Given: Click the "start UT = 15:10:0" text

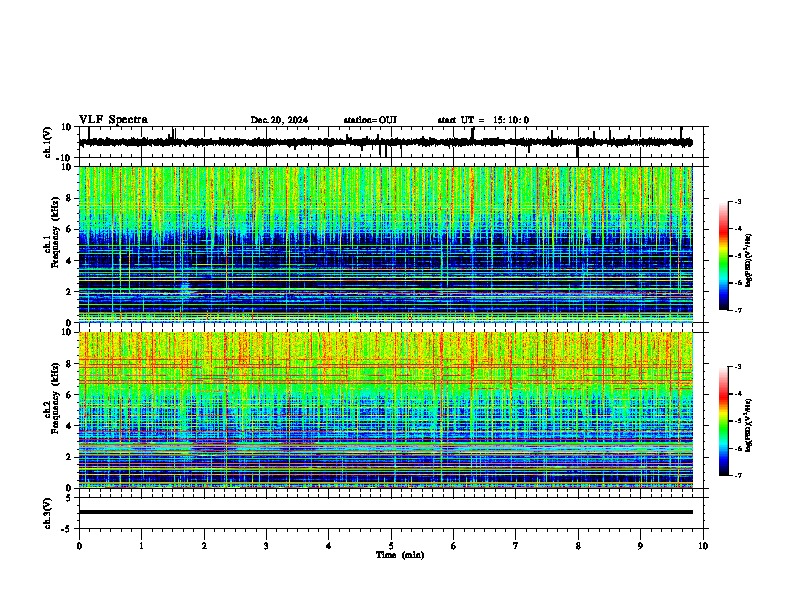Looking at the screenshot, I should click(x=483, y=120).
